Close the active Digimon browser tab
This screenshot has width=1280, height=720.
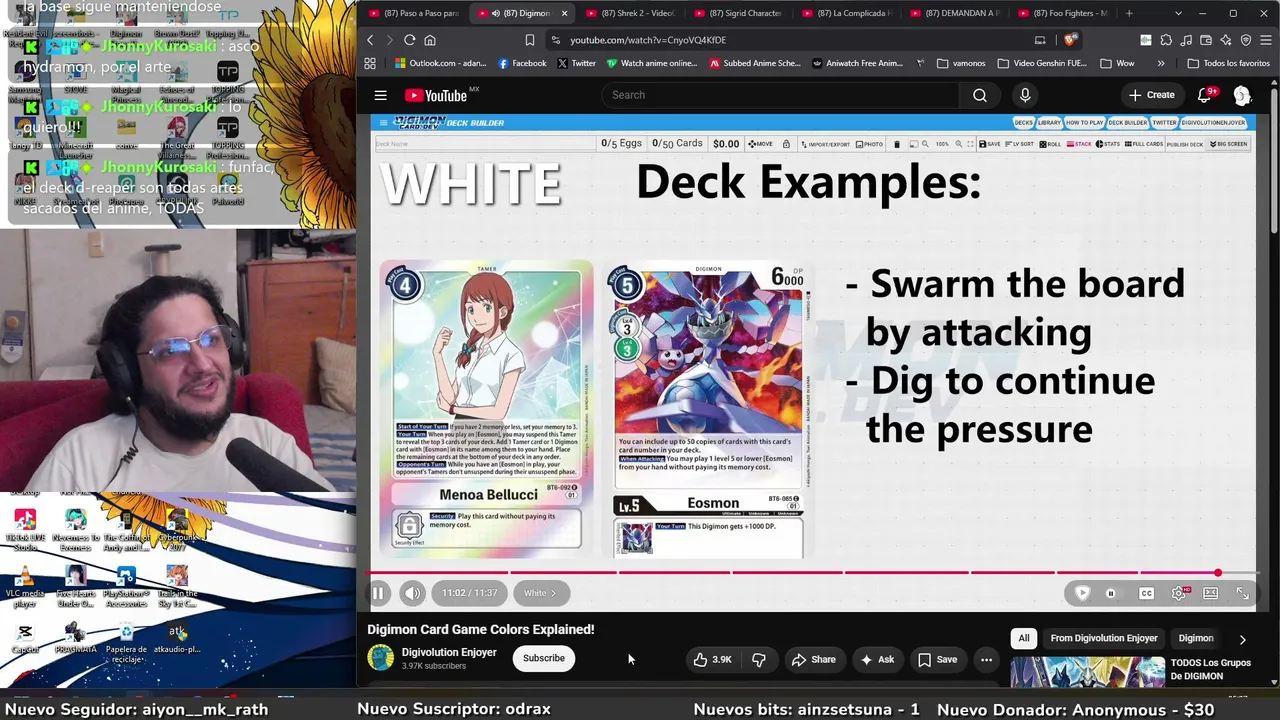pos(564,13)
